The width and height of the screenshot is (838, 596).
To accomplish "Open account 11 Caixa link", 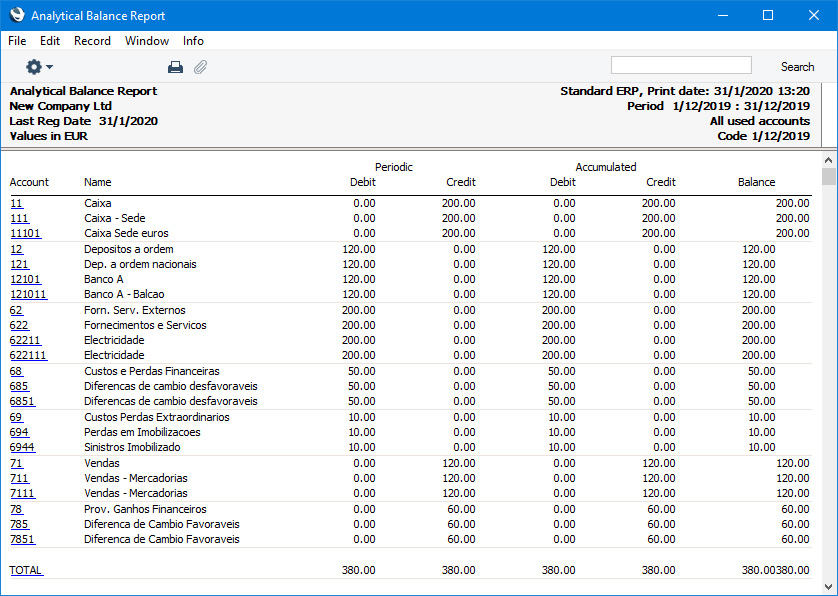I will click(x=16, y=203).
